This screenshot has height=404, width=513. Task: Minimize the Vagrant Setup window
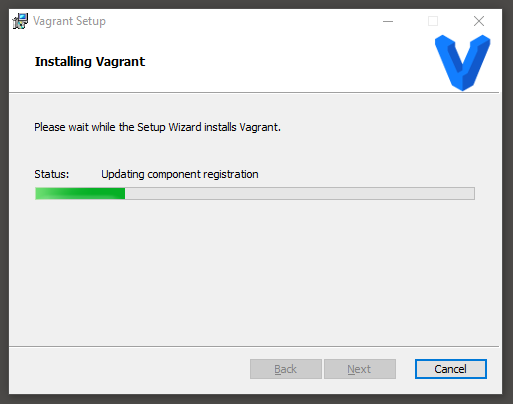click(x=388, y=21)
